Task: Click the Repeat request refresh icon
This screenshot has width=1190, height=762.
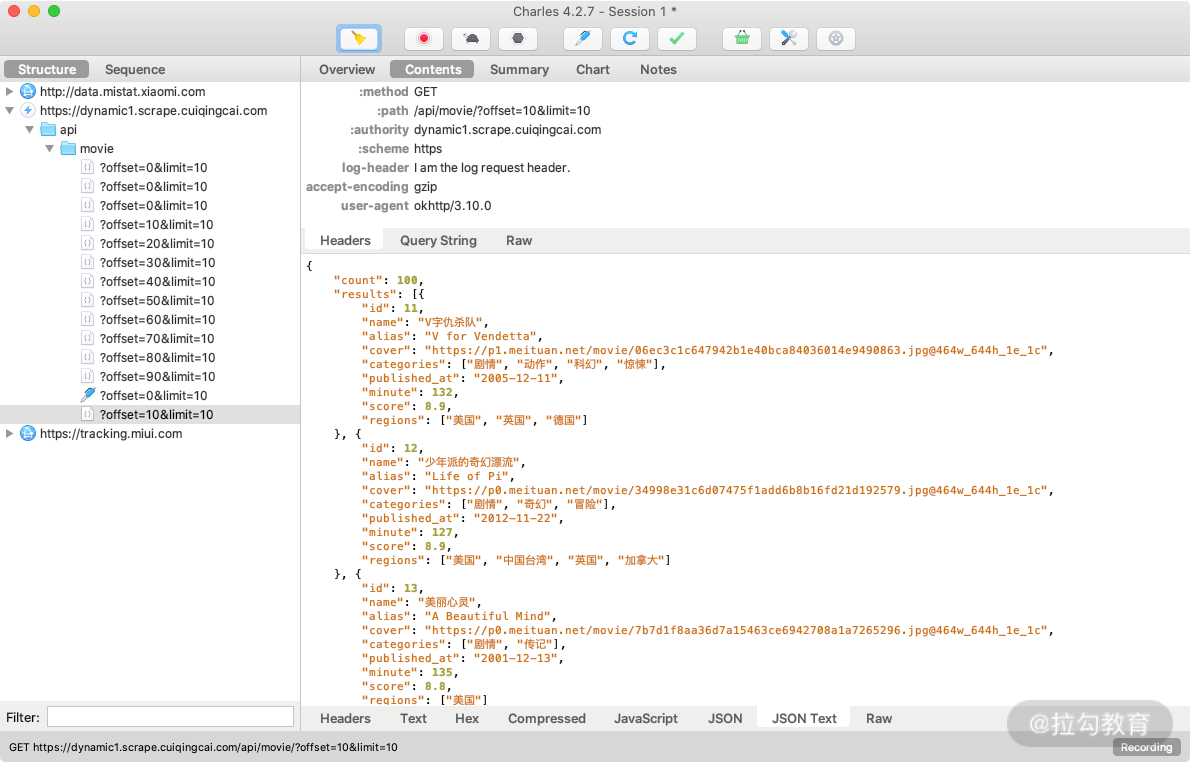Action: click(x=630, y=39)
